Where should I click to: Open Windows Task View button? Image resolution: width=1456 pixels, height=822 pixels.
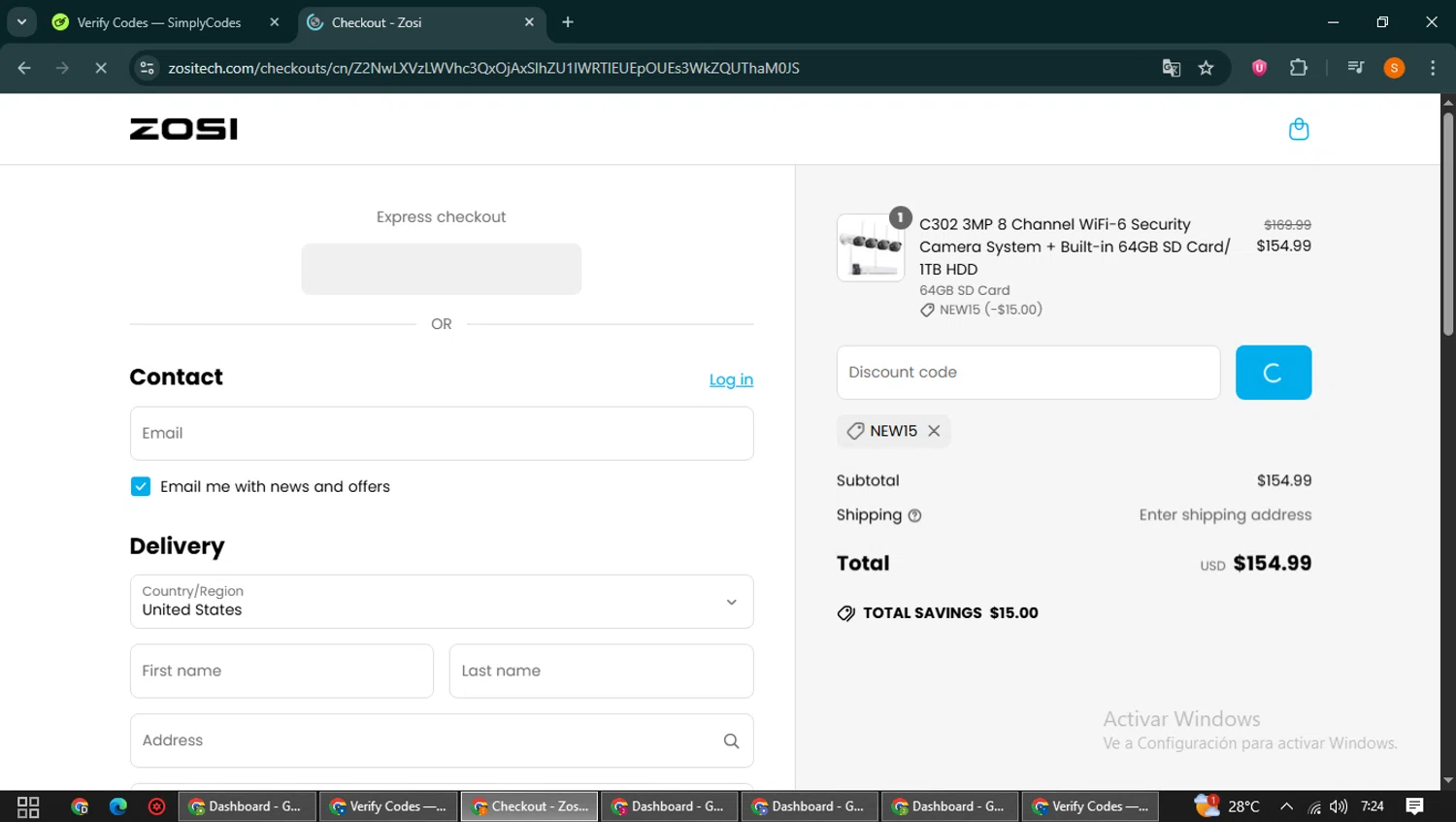click(28, 806)
